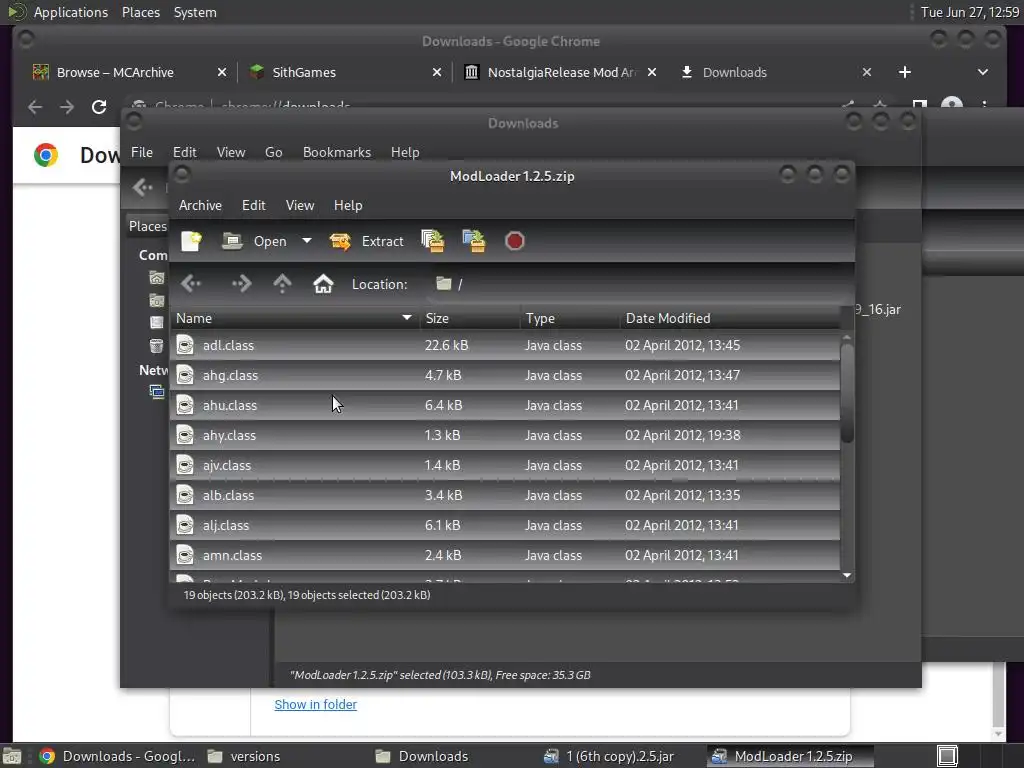The height and width of the screenshot is (768, 1024).
Task: Open Help menu in Downloads file manager
Action: (x=405, y=152)
